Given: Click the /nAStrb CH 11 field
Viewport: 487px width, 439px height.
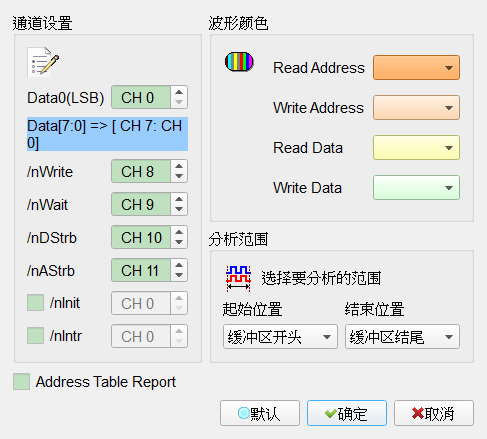Looking at the screenshot, I should [x=141, y=270].
